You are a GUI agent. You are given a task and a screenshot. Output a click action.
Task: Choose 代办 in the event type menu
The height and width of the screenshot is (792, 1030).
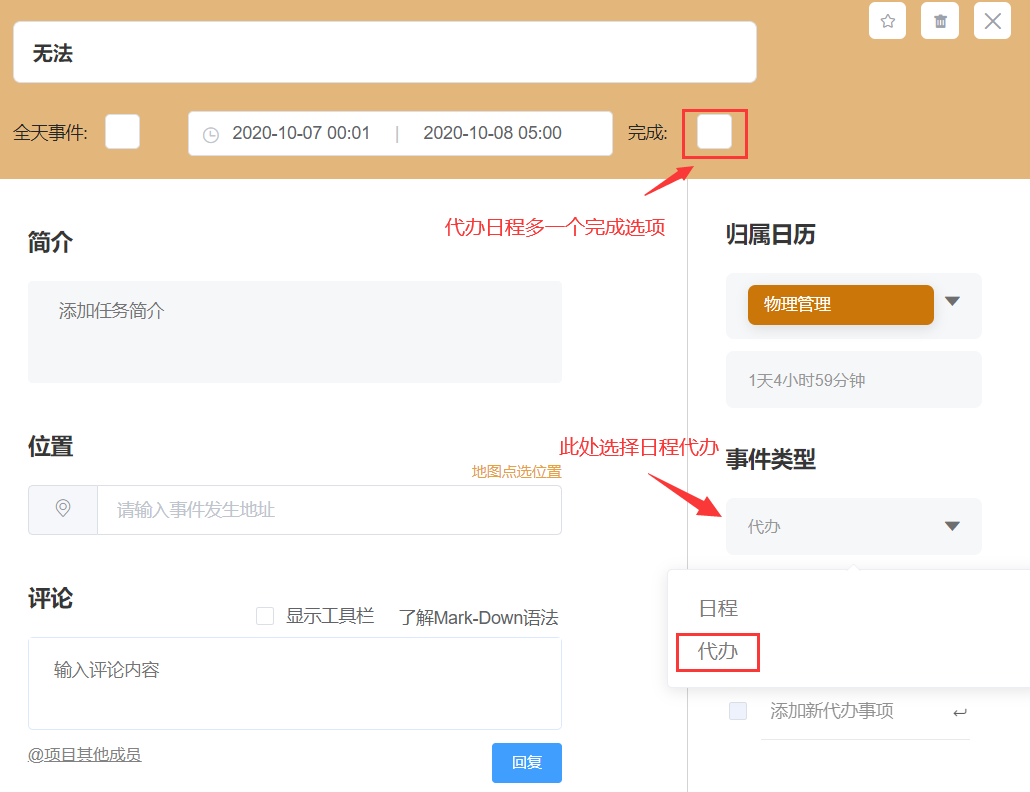[x=718, y=652]
